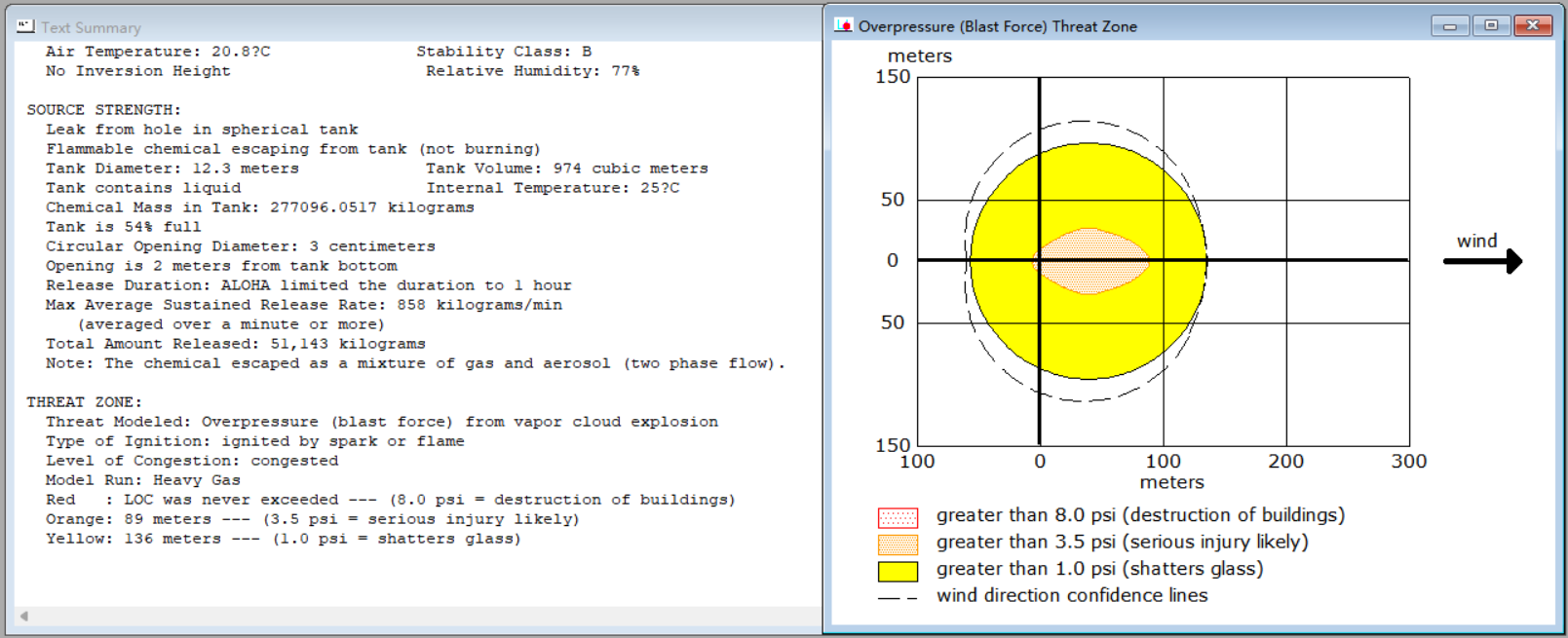Click the 'wind' label
The width and height of the screenshot is (1568, 638).
[1477, 241]
